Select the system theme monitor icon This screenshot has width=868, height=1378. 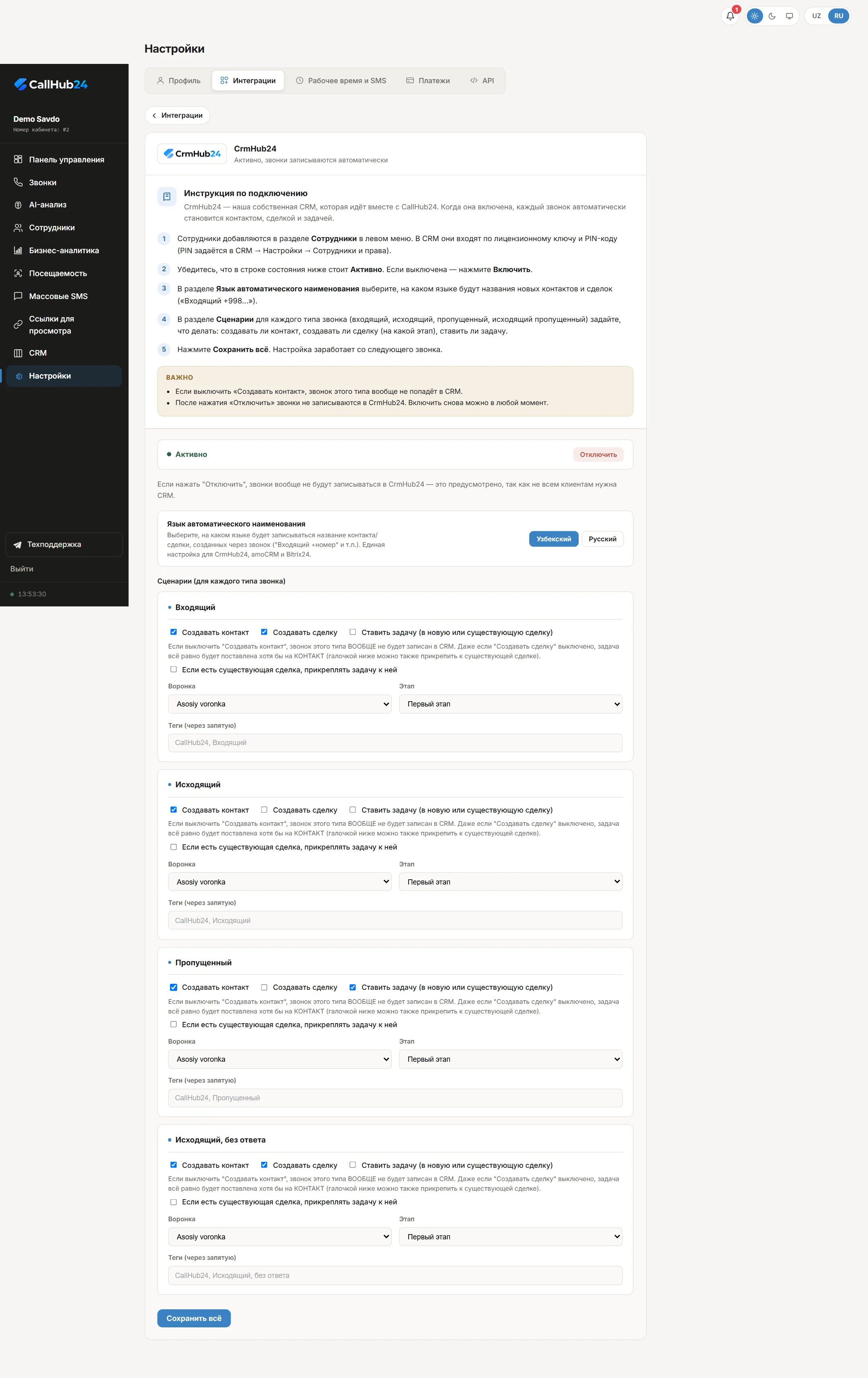tap(789, 16)
